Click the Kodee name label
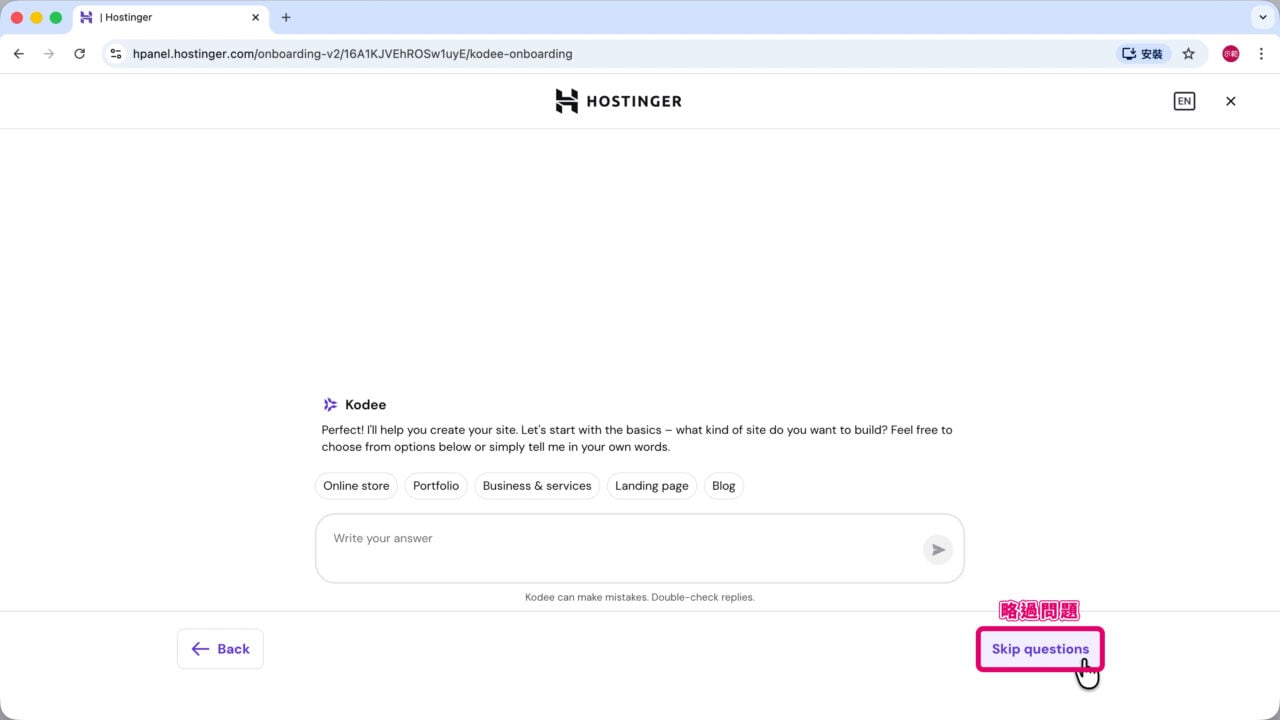This screenshot has height=720, width=1280. [365, 405]
